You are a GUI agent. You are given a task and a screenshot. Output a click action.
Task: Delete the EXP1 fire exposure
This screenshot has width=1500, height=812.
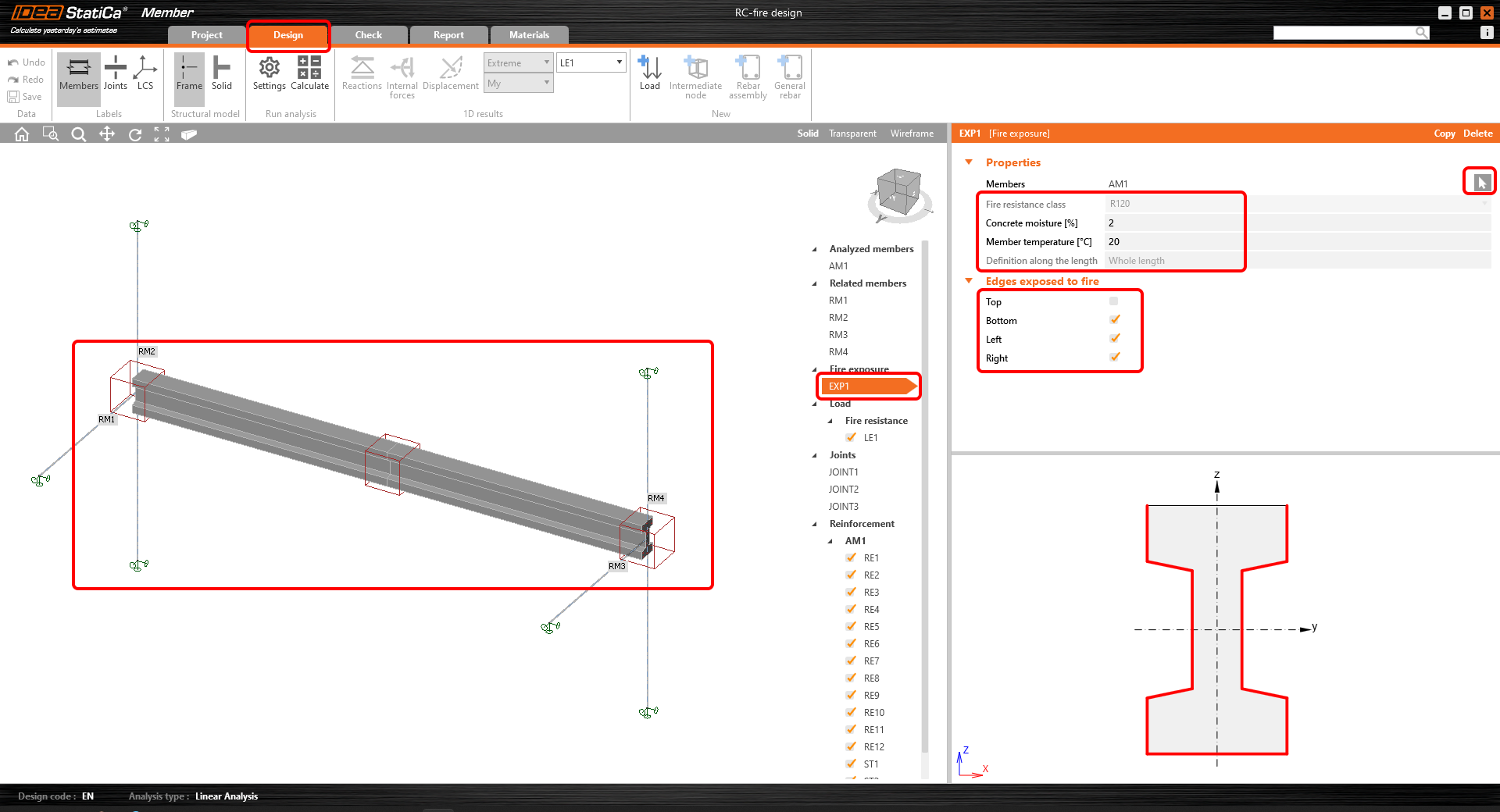[1477, 134]
